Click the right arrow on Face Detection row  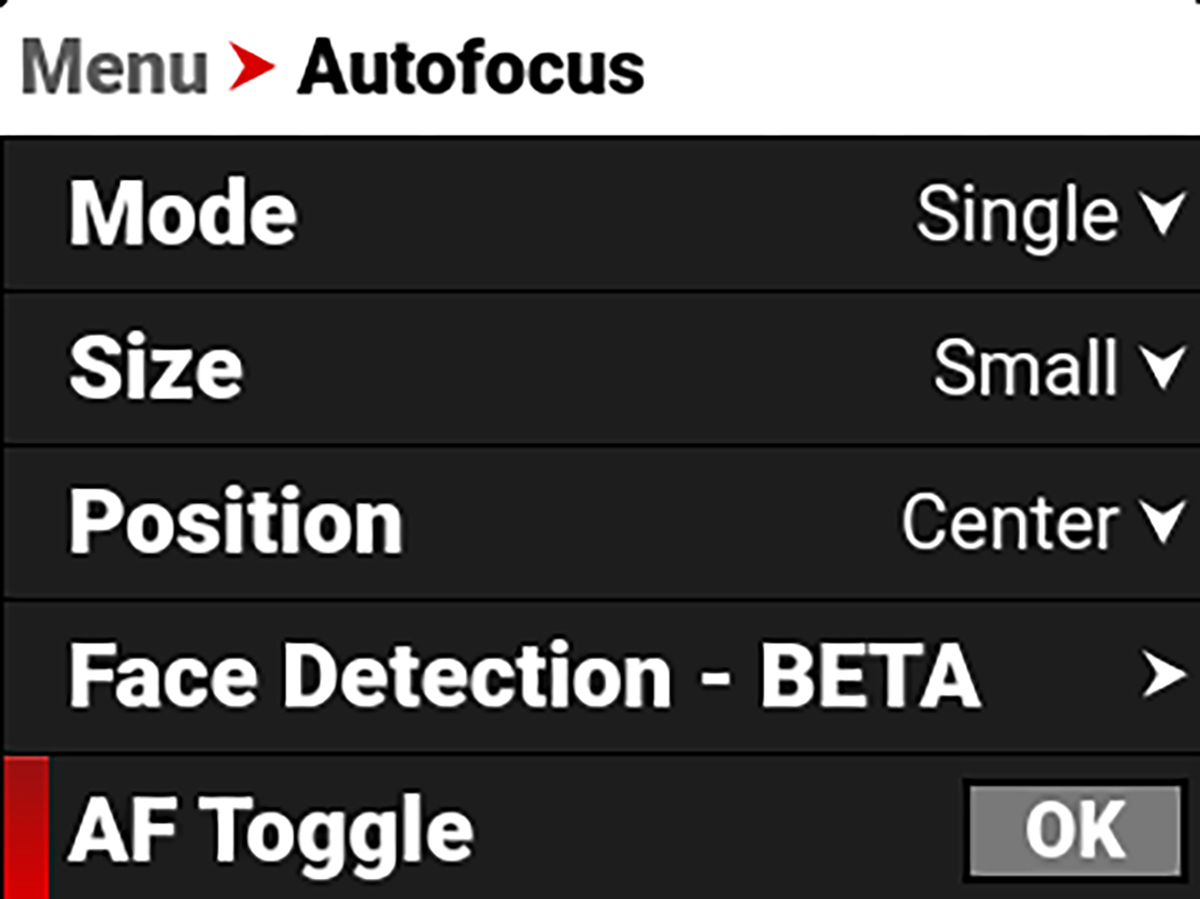tap(1163, 675)
